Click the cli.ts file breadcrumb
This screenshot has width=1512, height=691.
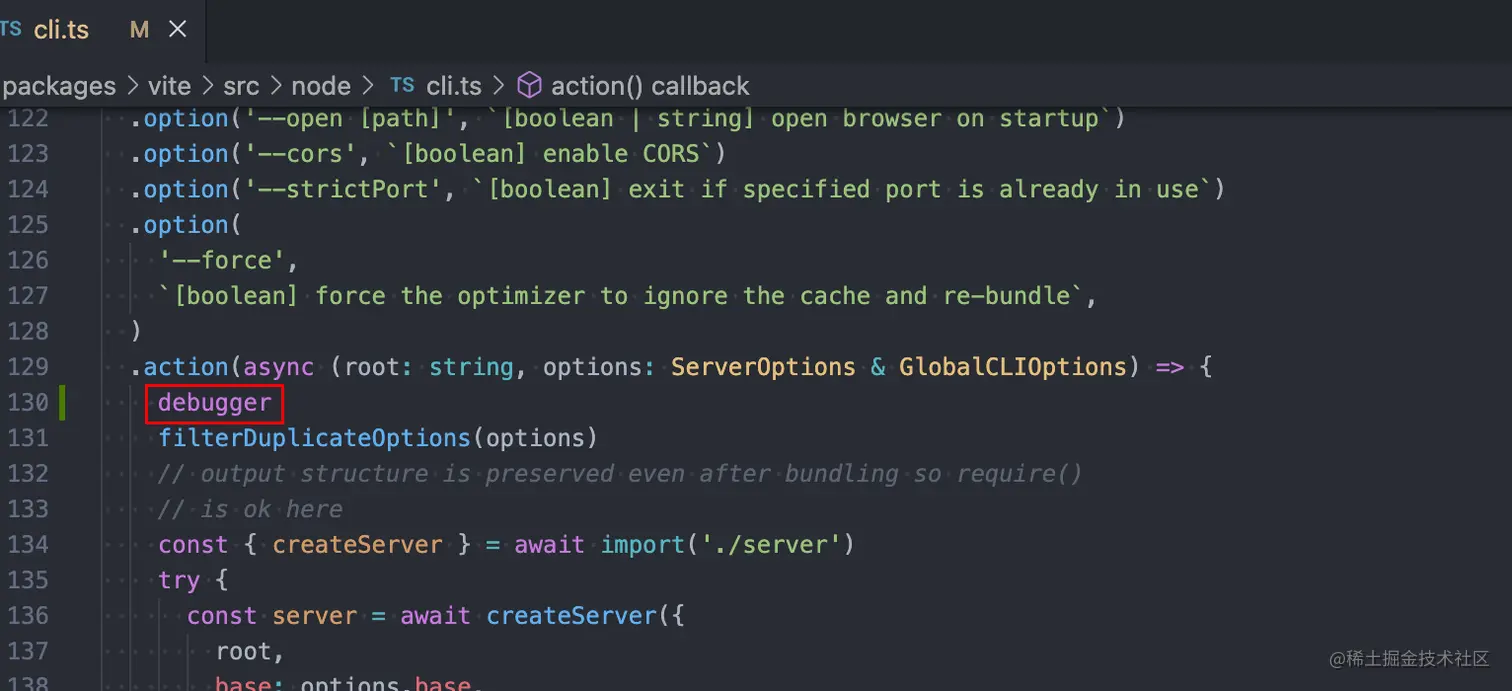[454, 86]
